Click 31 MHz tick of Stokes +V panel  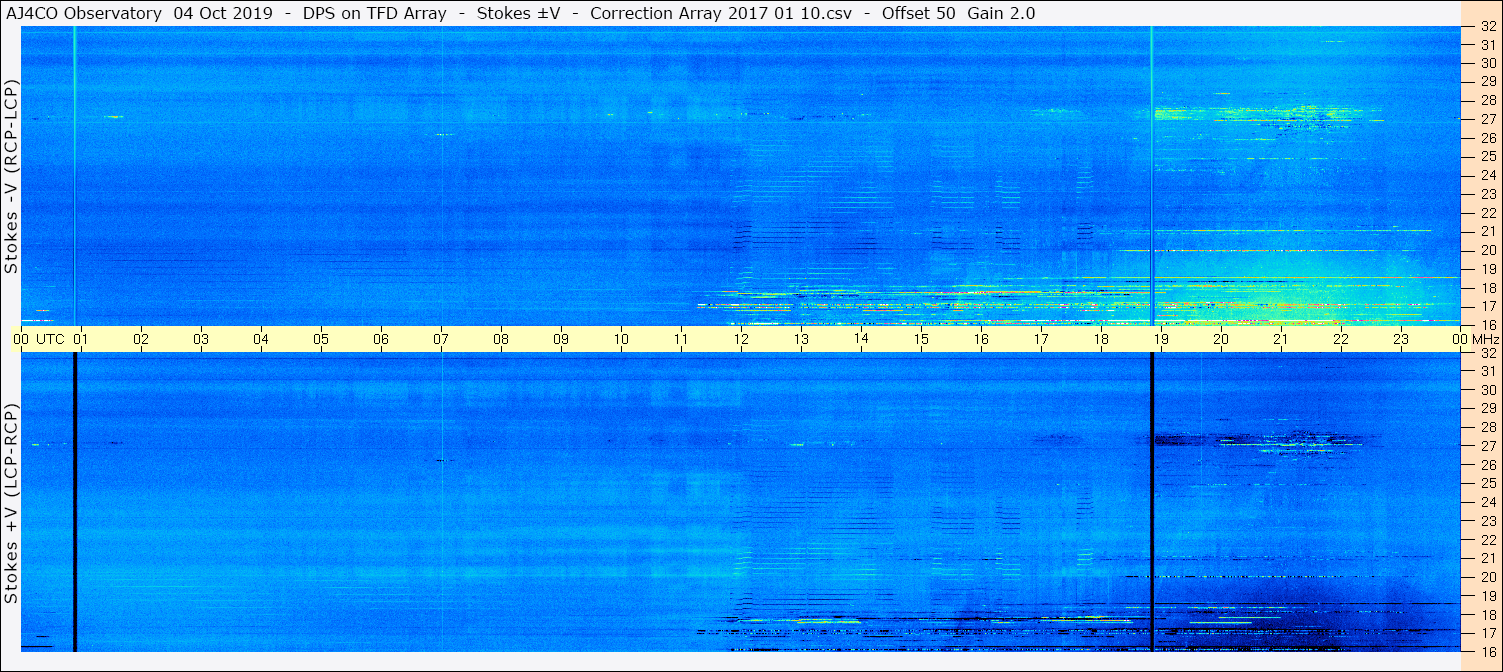click(1487, 371)
